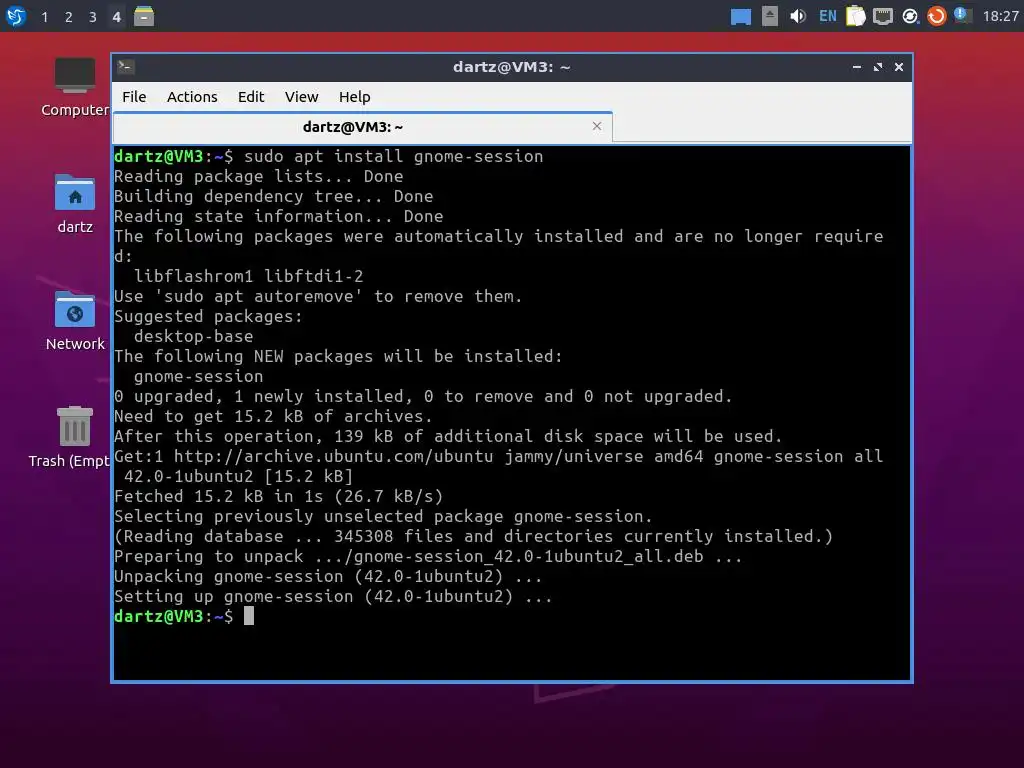Open the Edit menu
1024x768 pixels.
coord(251,97)
